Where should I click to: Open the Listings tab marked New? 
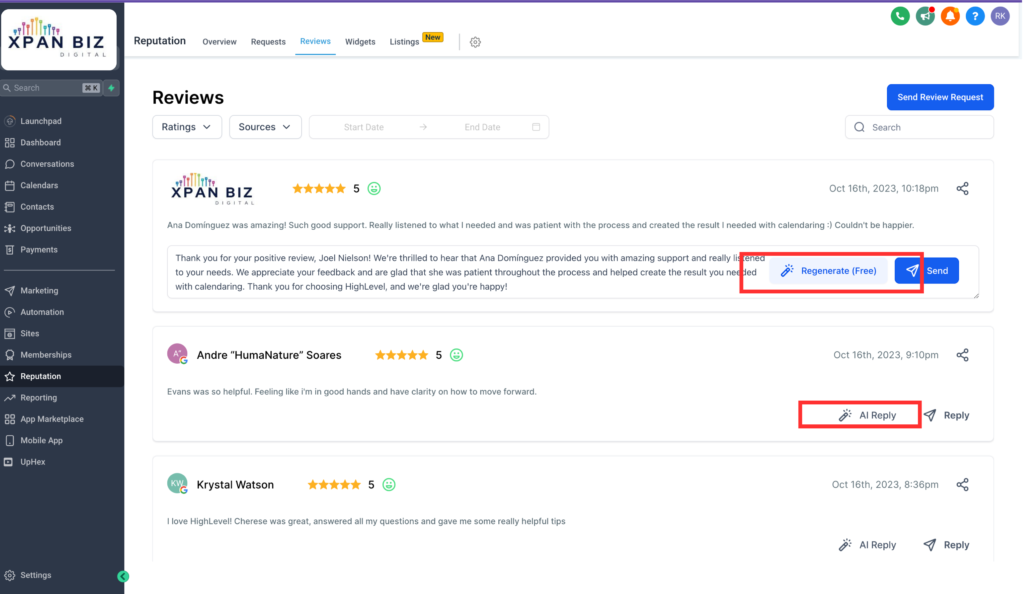pos(404,41)
